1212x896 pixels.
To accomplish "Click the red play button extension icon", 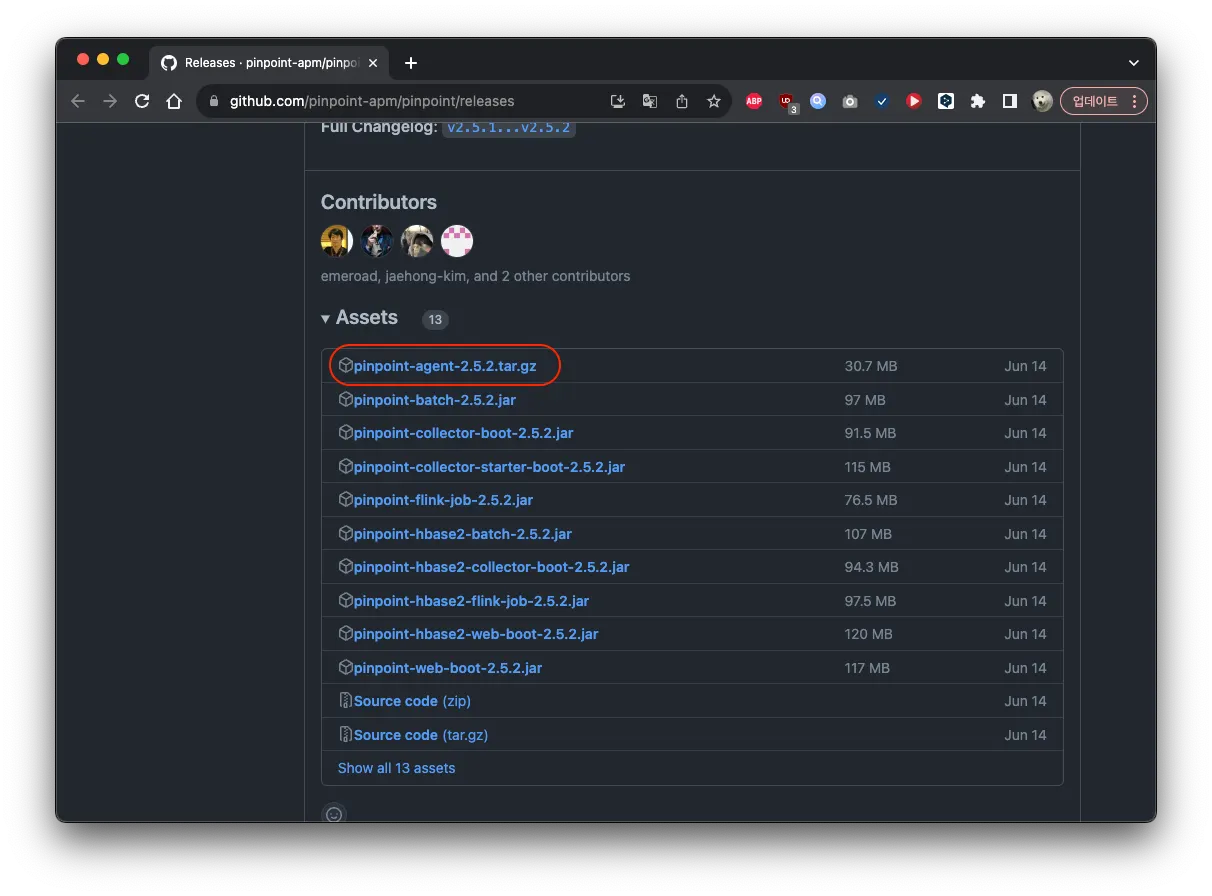I will 914,101.
